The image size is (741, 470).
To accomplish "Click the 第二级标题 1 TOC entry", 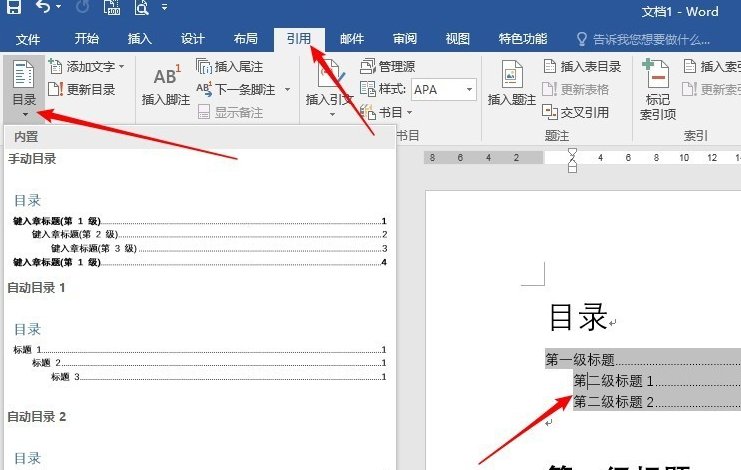I will click(x=613, y=381).
